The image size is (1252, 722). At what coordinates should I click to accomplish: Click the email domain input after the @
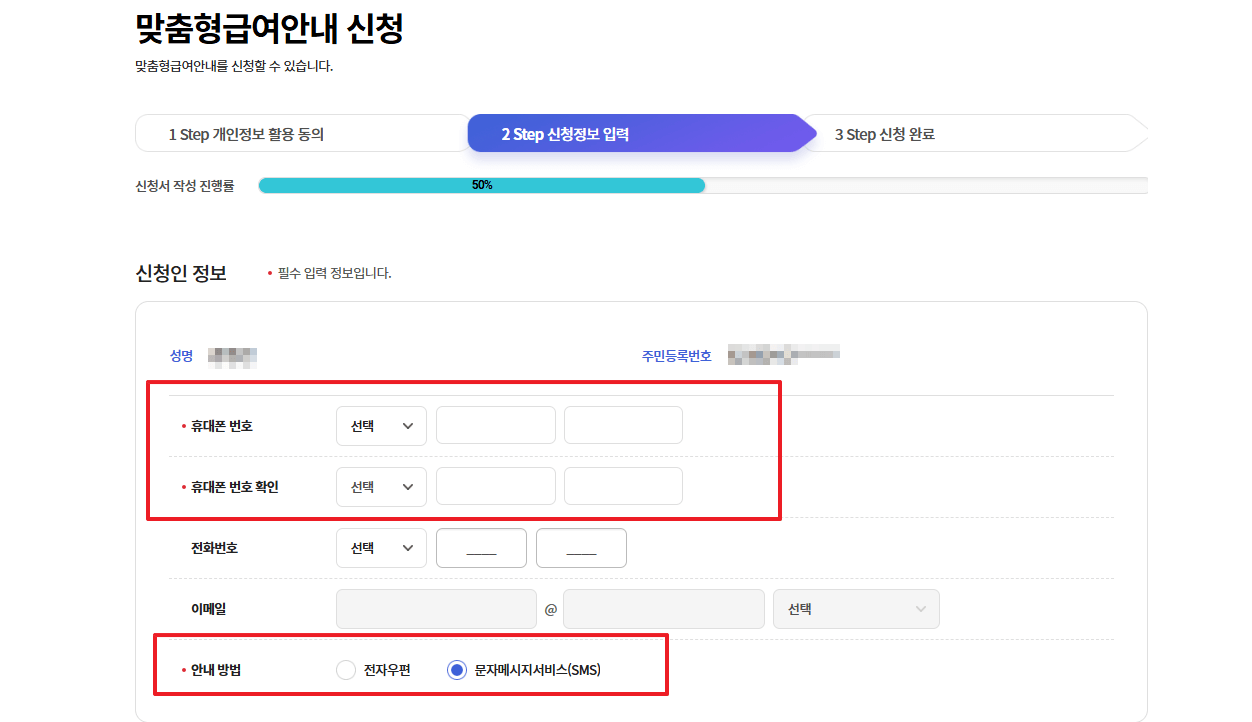tap(663, 608)
